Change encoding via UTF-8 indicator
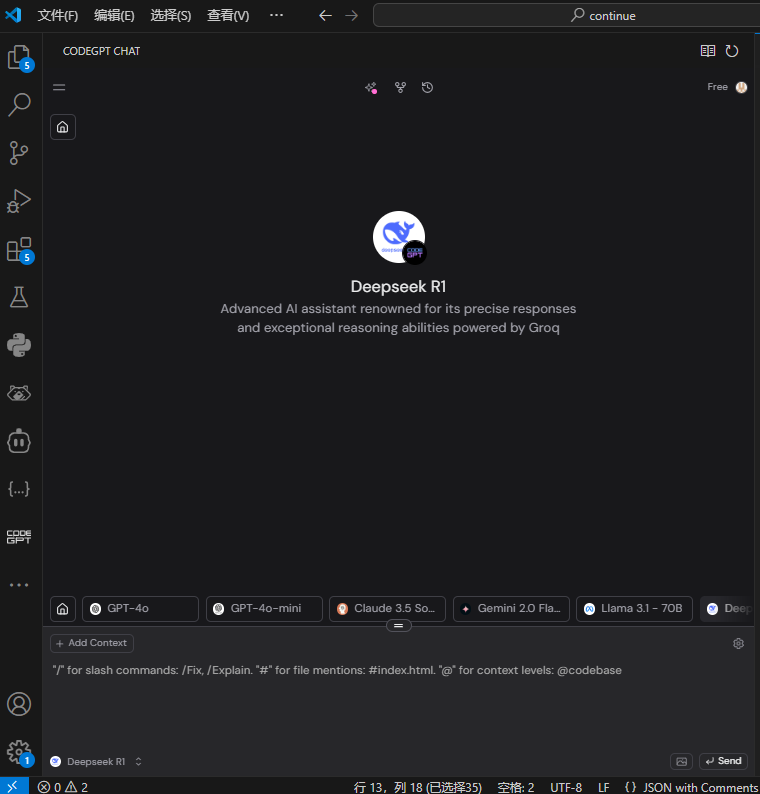Viewport: 760px width, 794px height. point(566,787)
